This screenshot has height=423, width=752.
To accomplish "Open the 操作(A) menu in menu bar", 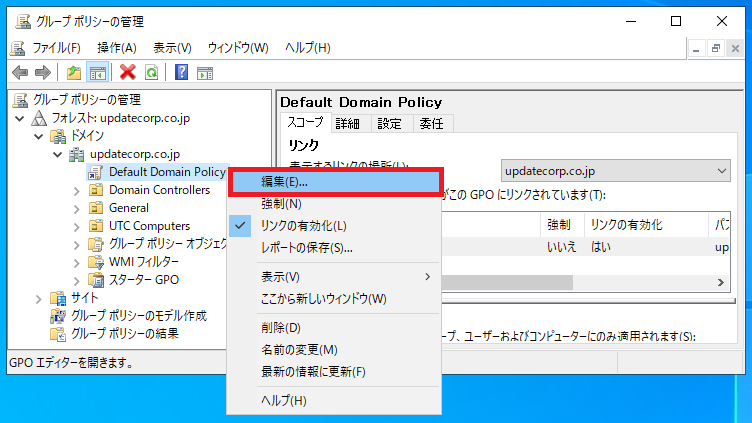I will click(117, 47).
